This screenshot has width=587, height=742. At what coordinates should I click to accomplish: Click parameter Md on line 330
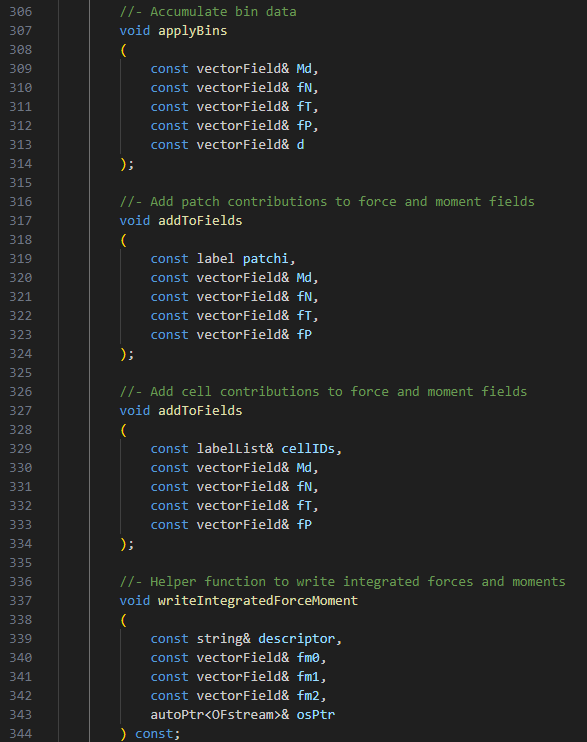(x=304, y=468)
